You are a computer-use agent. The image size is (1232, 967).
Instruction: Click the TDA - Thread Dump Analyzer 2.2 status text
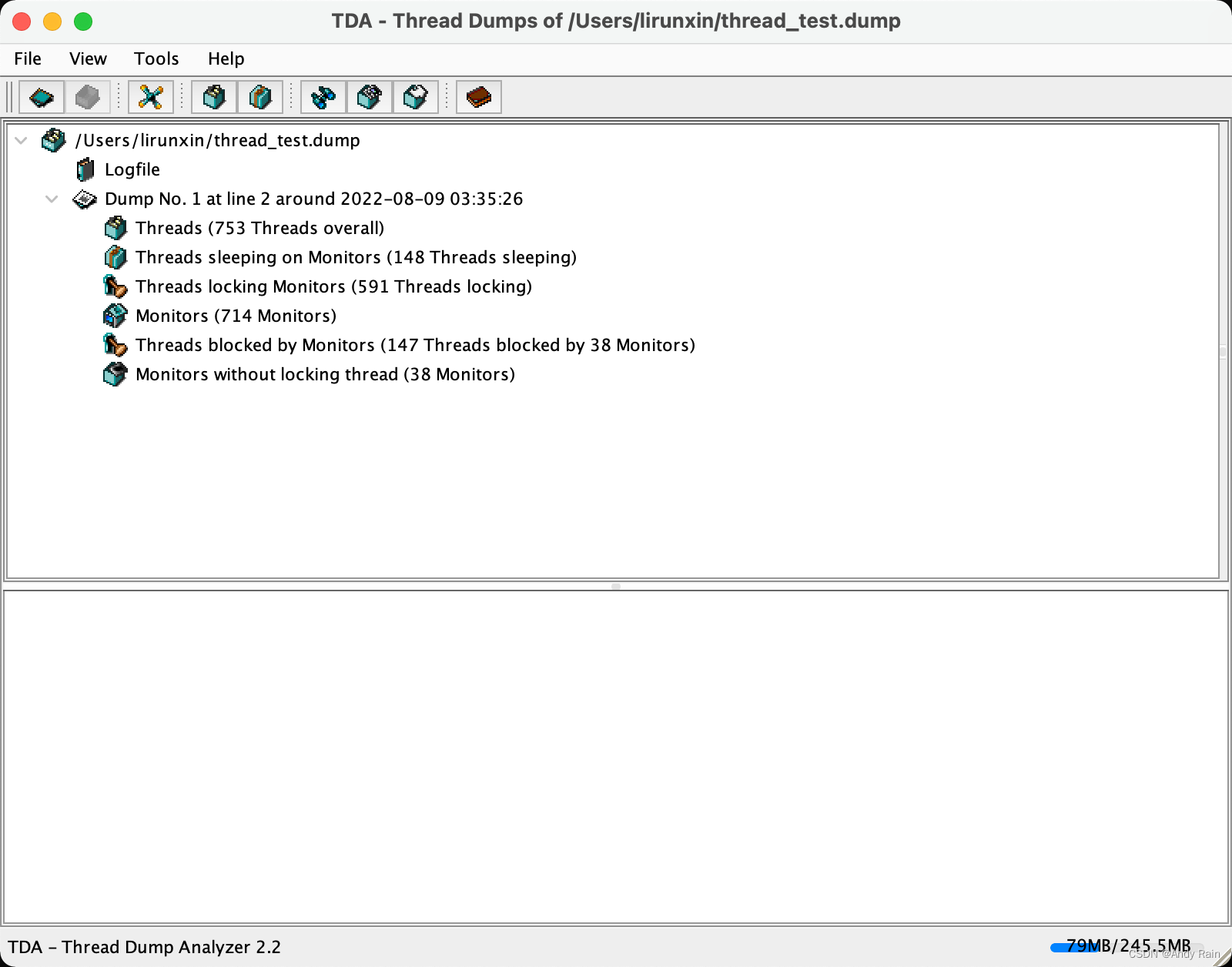pos(145,947)
